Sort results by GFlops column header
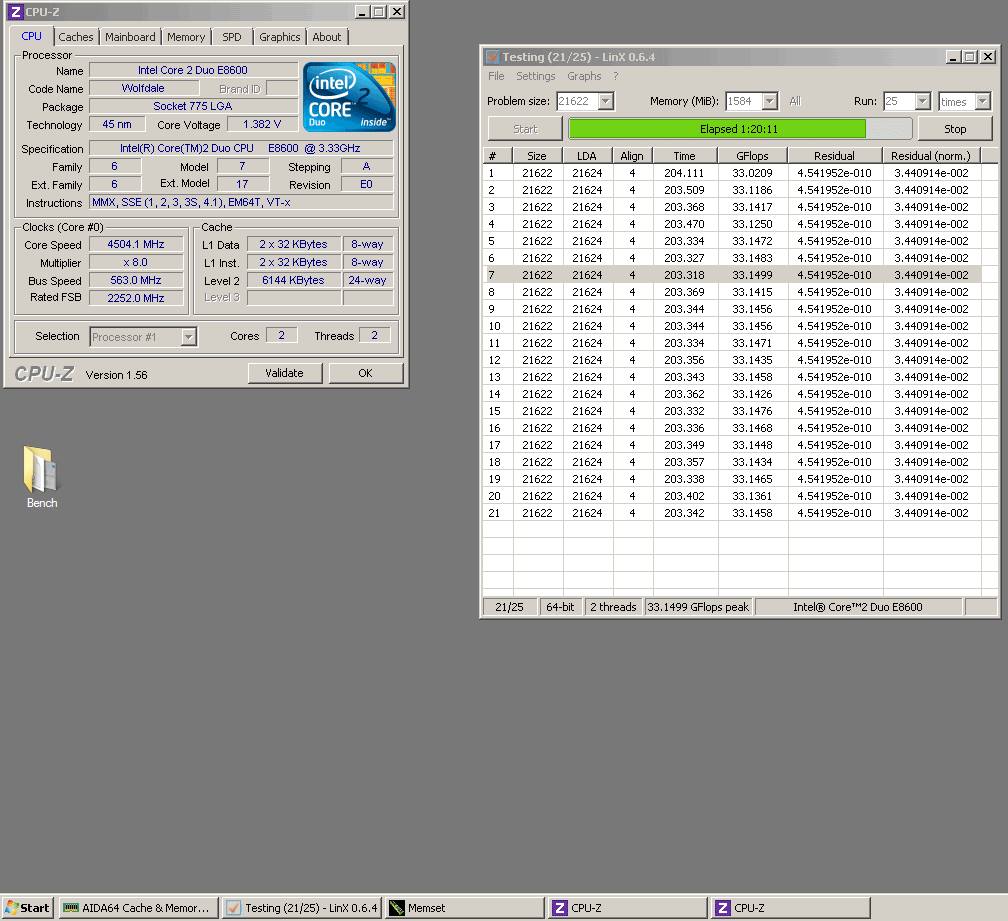This screenshot has height=921, width=1008. pos(752,156)
